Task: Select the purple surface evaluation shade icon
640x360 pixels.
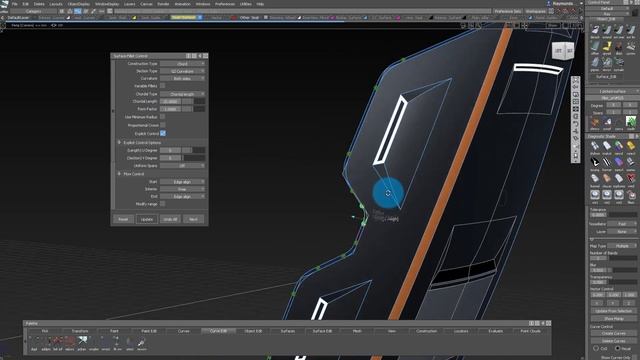Action: tap(619, 163)
